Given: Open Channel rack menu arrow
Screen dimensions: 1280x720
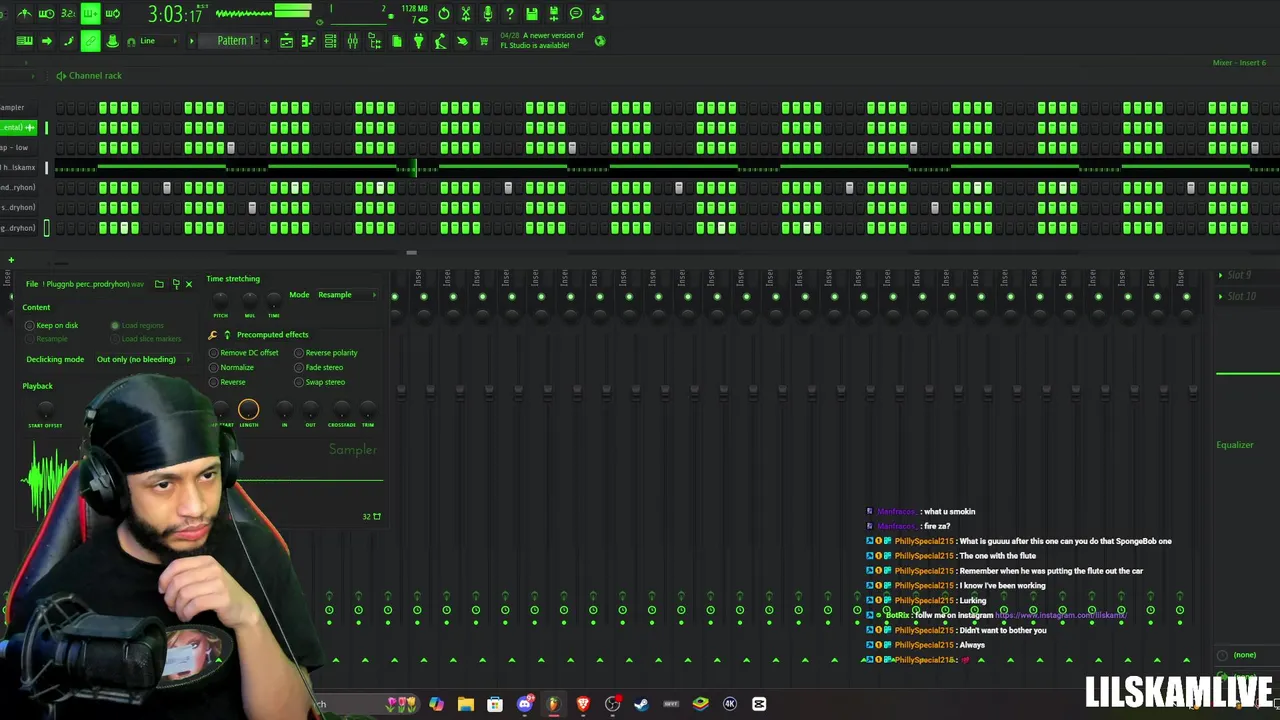Looking at the screenshot, I should [x=60, y=76].
